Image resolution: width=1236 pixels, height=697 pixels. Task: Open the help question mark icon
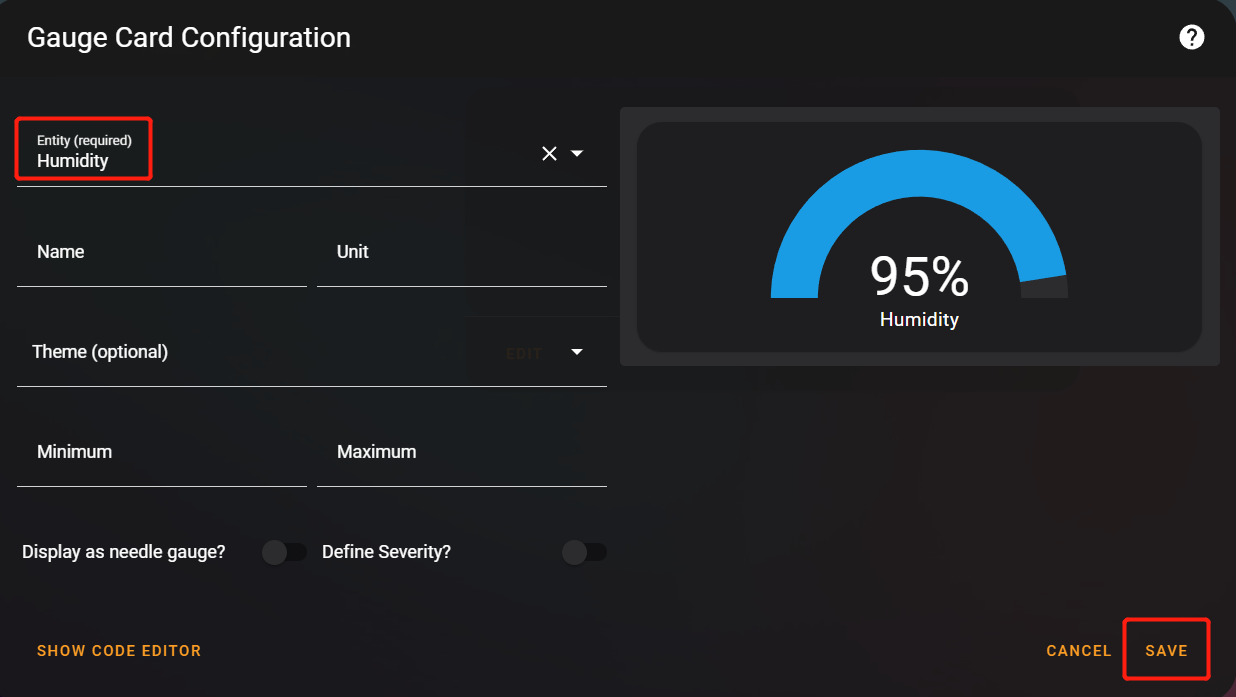click(x=1191, y=38)
